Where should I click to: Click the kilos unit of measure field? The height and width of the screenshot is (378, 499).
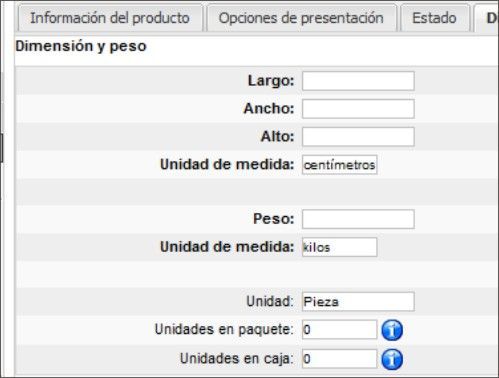(340, 247)
